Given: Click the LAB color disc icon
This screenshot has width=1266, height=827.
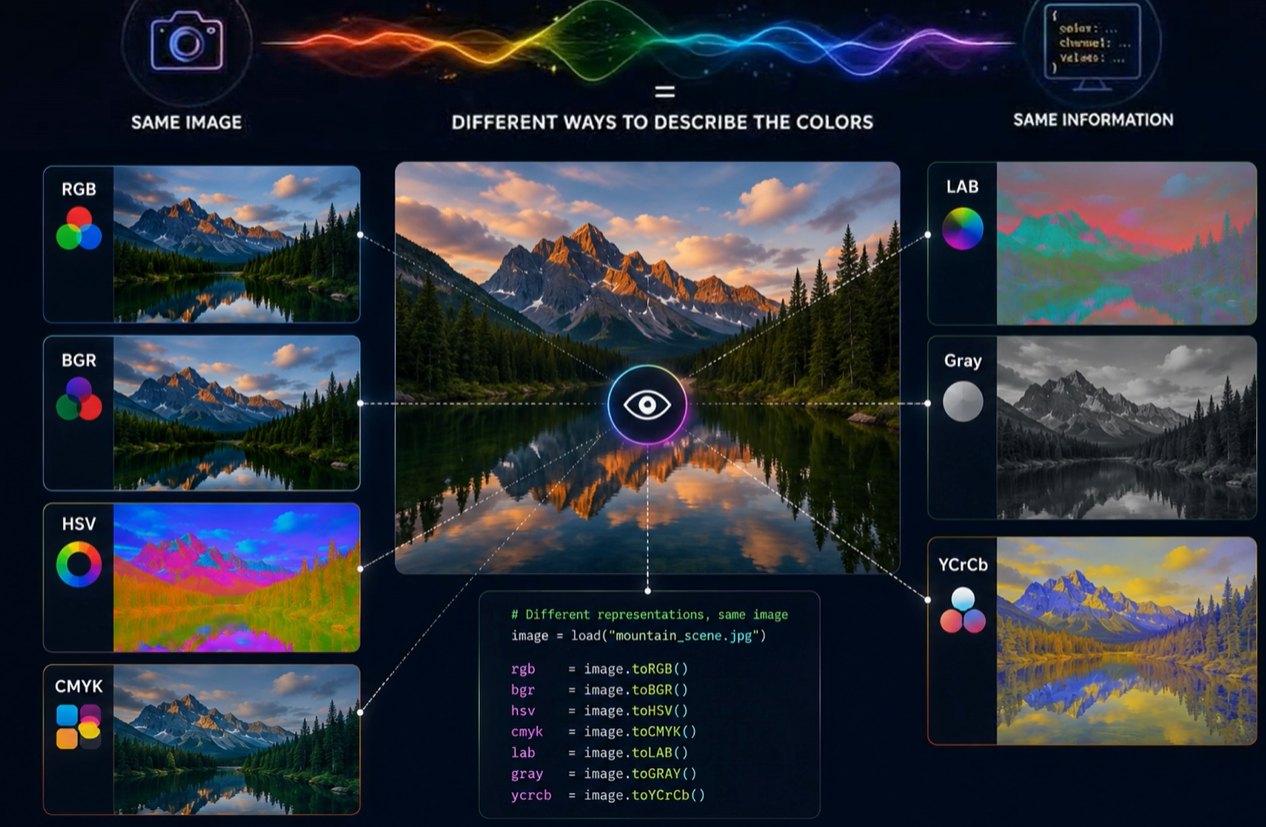Looking at the screenshot, I should [x=963, y=229].
